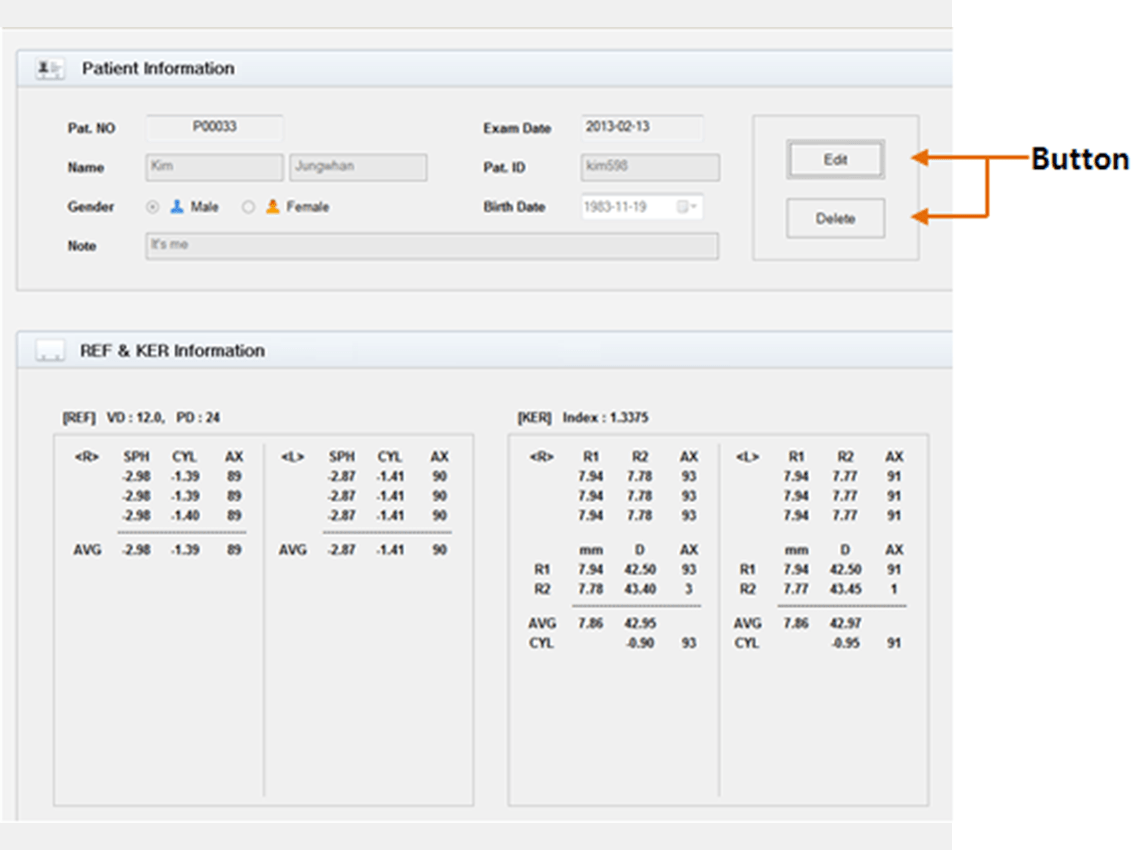The height and width of the screenshot is (850, 1140).
Task: Click the Edit button
Action: pos(835,159)
